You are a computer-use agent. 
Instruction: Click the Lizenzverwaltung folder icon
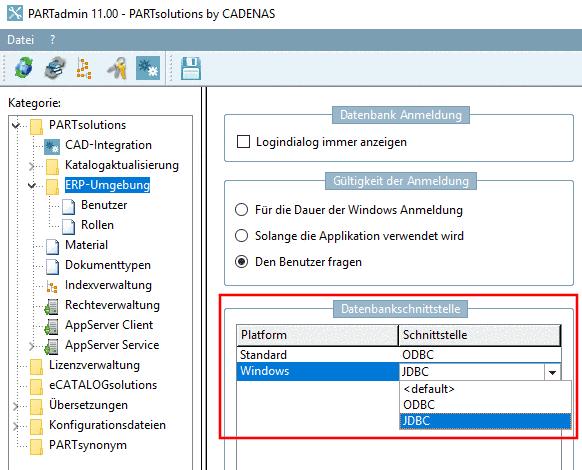36,366
